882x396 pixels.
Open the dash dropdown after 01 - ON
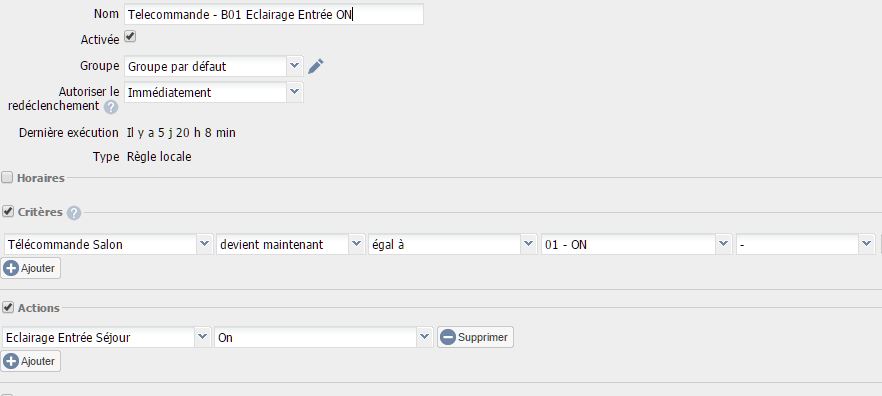805,245
